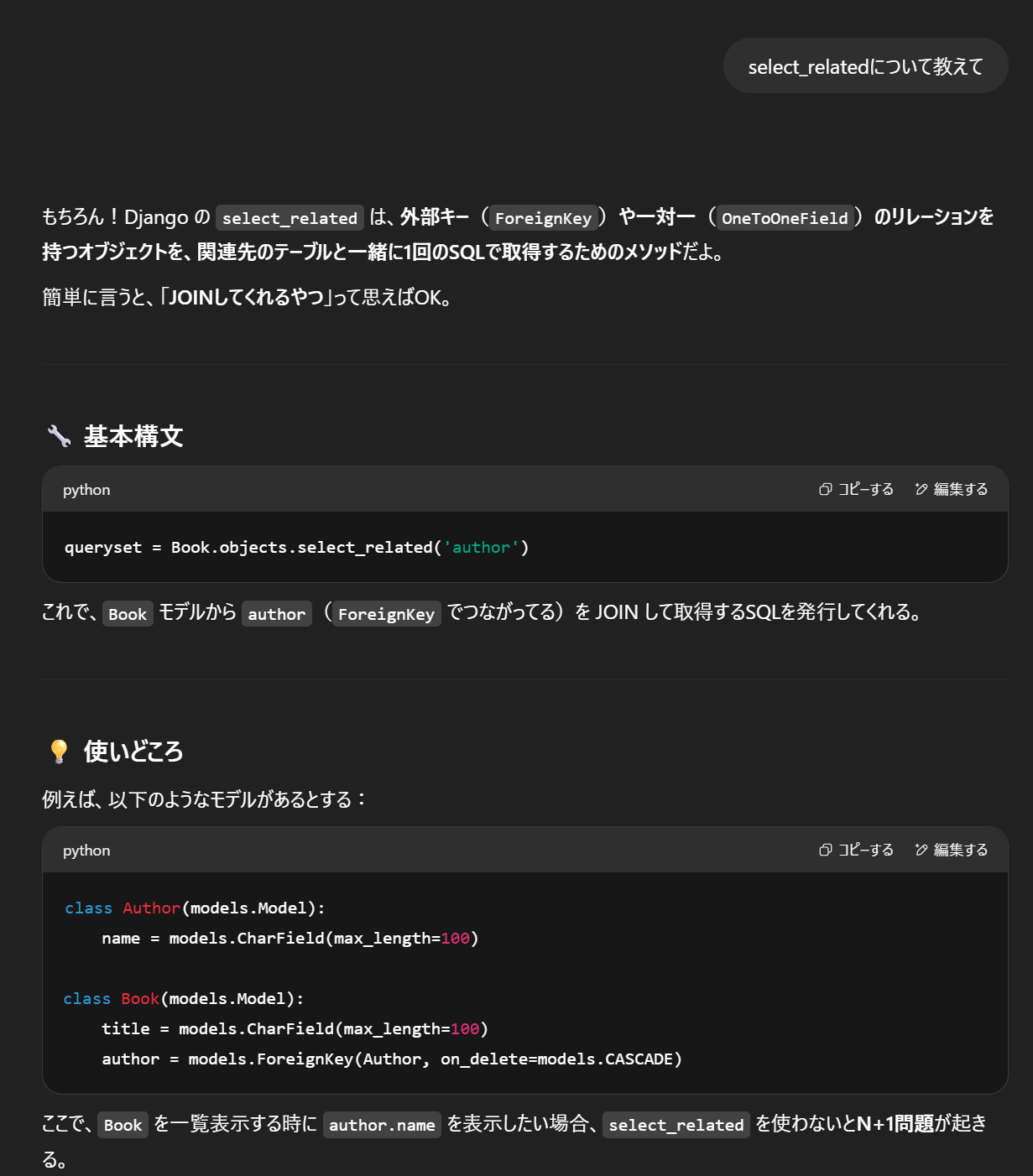
Task: Click the inline code ForeignKey in the first paragraph
Action: point(543,218)
